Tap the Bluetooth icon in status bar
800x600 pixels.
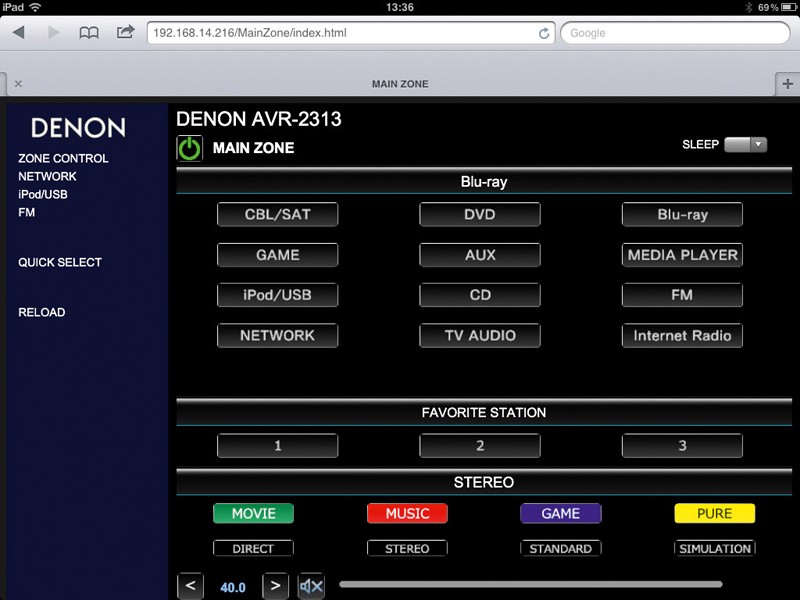(x=748, y=7)
